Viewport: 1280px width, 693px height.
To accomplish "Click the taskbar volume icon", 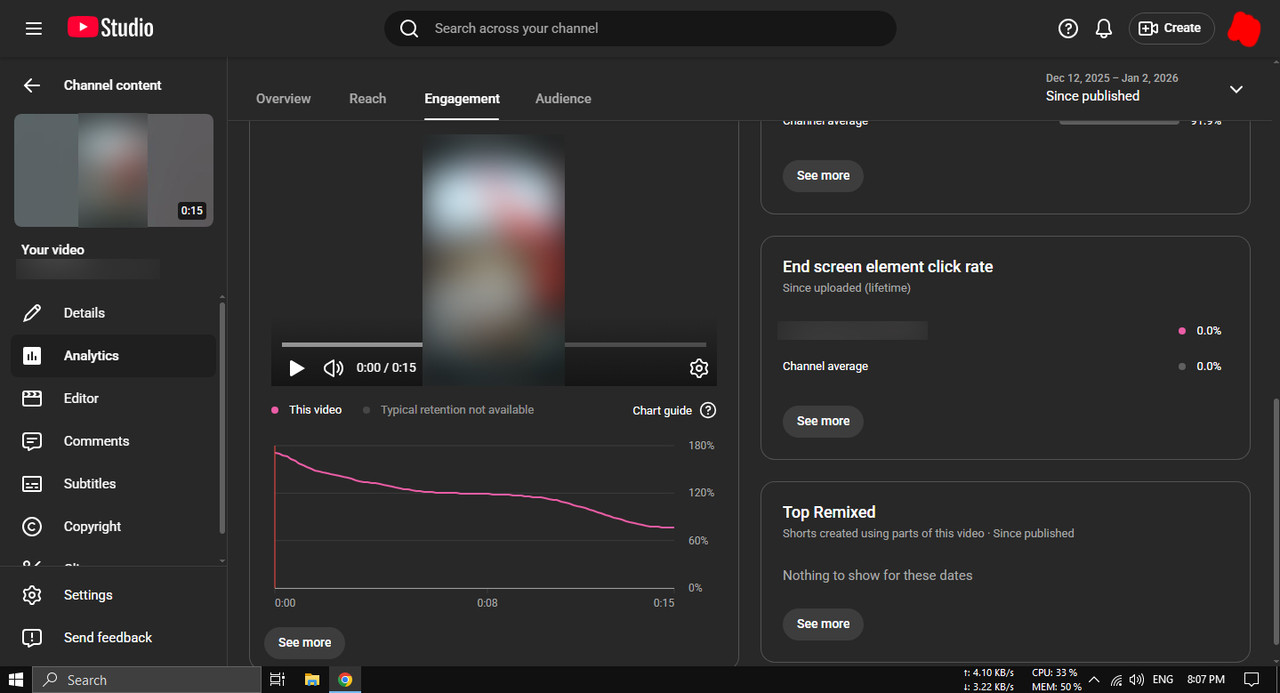I will 1137,680.
